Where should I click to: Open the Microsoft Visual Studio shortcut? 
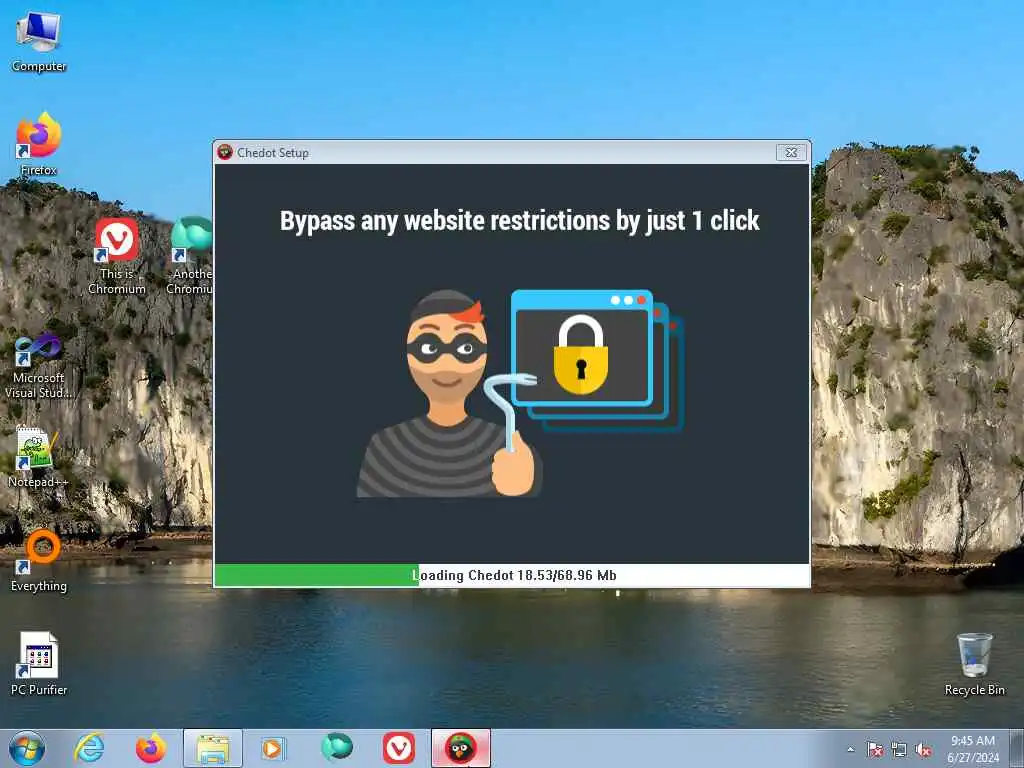39,366
